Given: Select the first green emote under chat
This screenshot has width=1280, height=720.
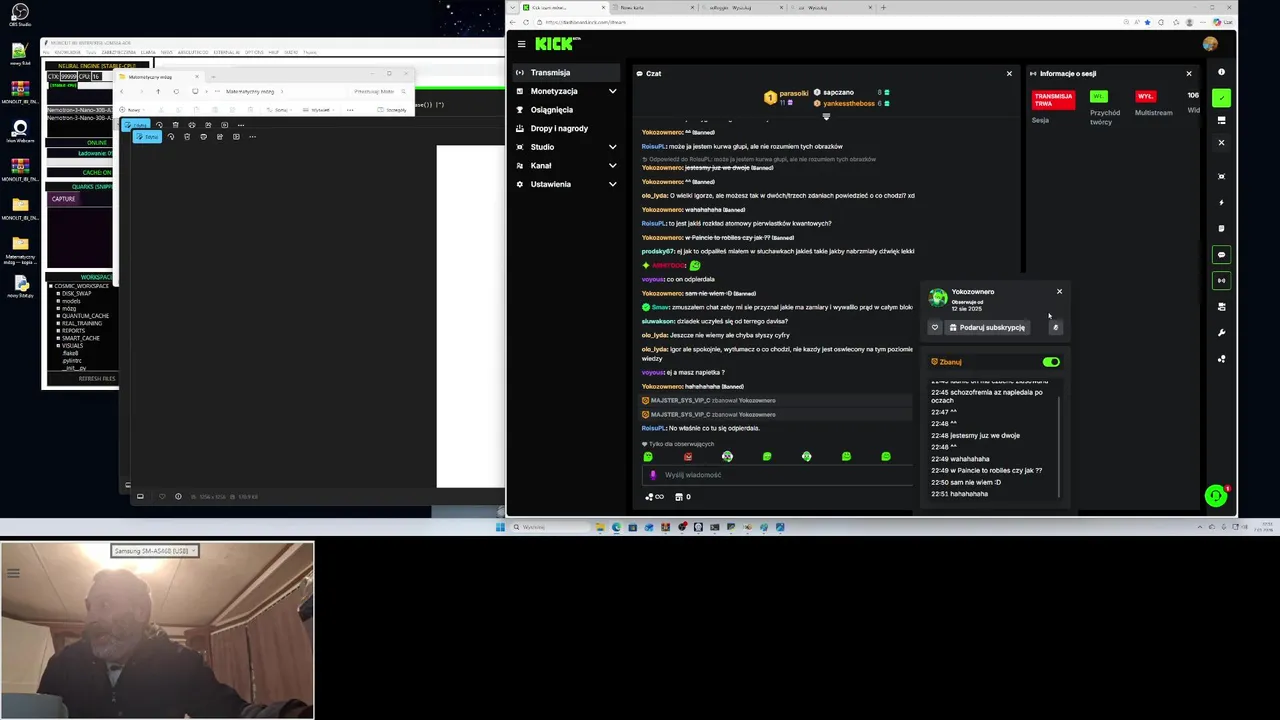Looking at the screenshot, I should coord(648,456).
